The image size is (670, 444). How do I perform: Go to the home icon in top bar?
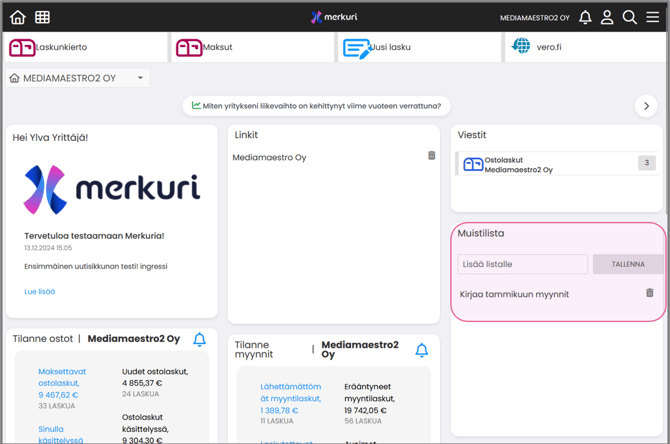pyautogui.click(x=18, y=17)
